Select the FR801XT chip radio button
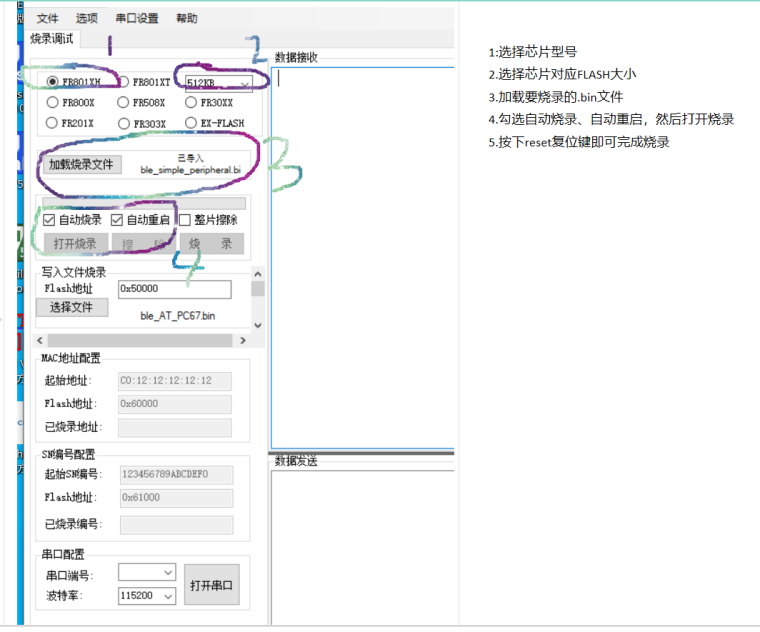Viewport: 760px width, 632px height. tap(123, 82)
